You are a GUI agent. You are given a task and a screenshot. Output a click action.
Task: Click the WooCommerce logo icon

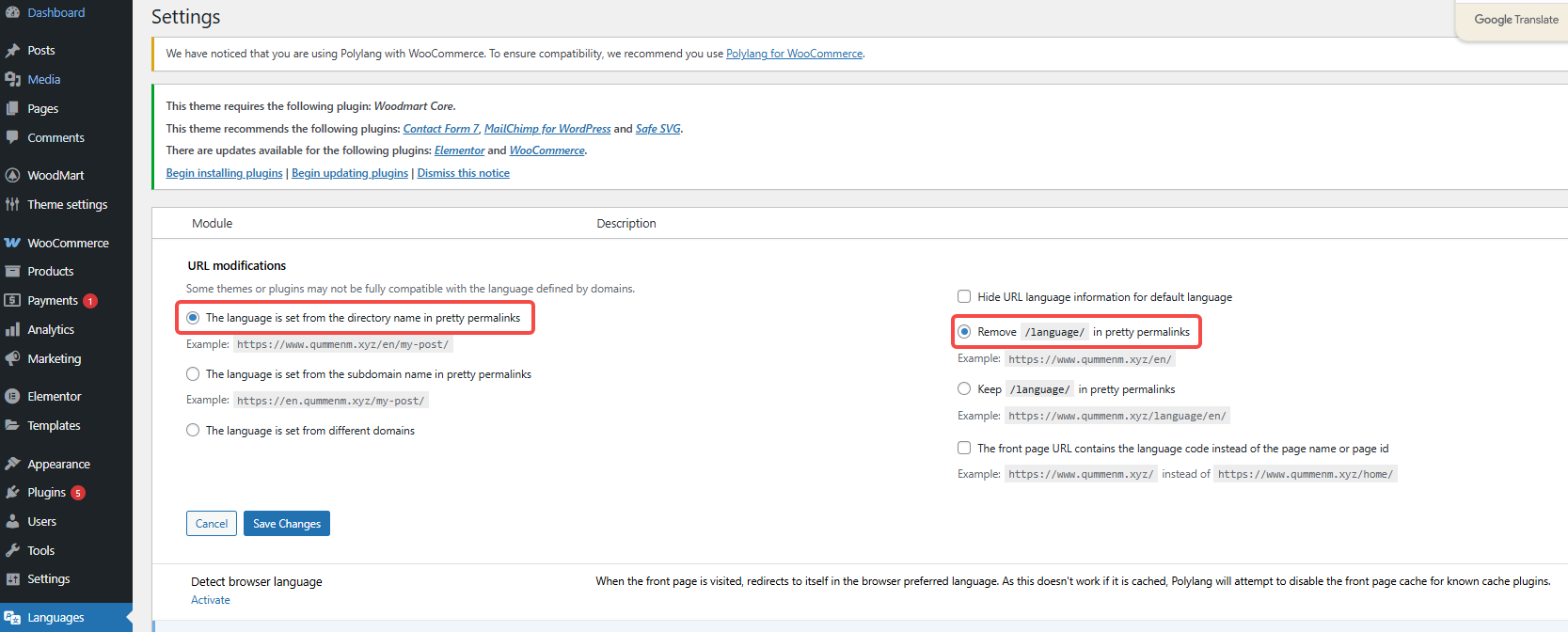(12, 243)
